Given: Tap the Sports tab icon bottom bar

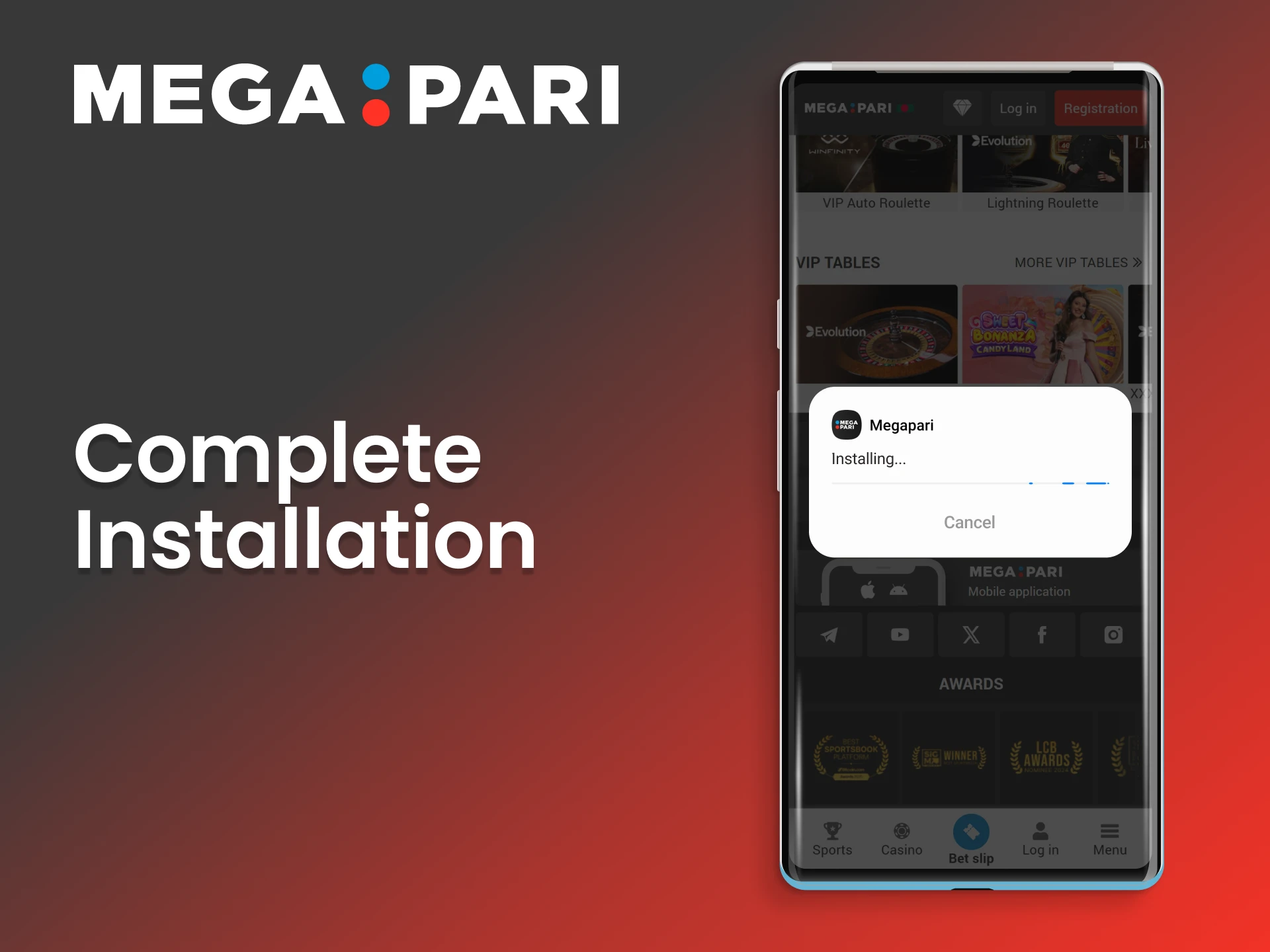Looking at the screenshot, I should 830,850.
